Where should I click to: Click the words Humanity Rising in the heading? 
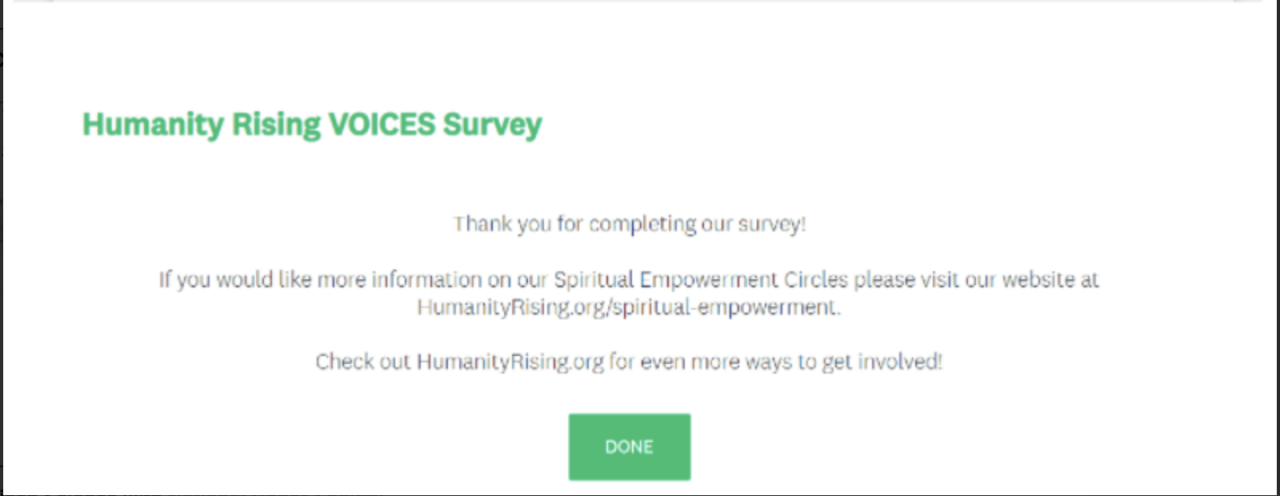pyautogui.click(x=200, y=125)
